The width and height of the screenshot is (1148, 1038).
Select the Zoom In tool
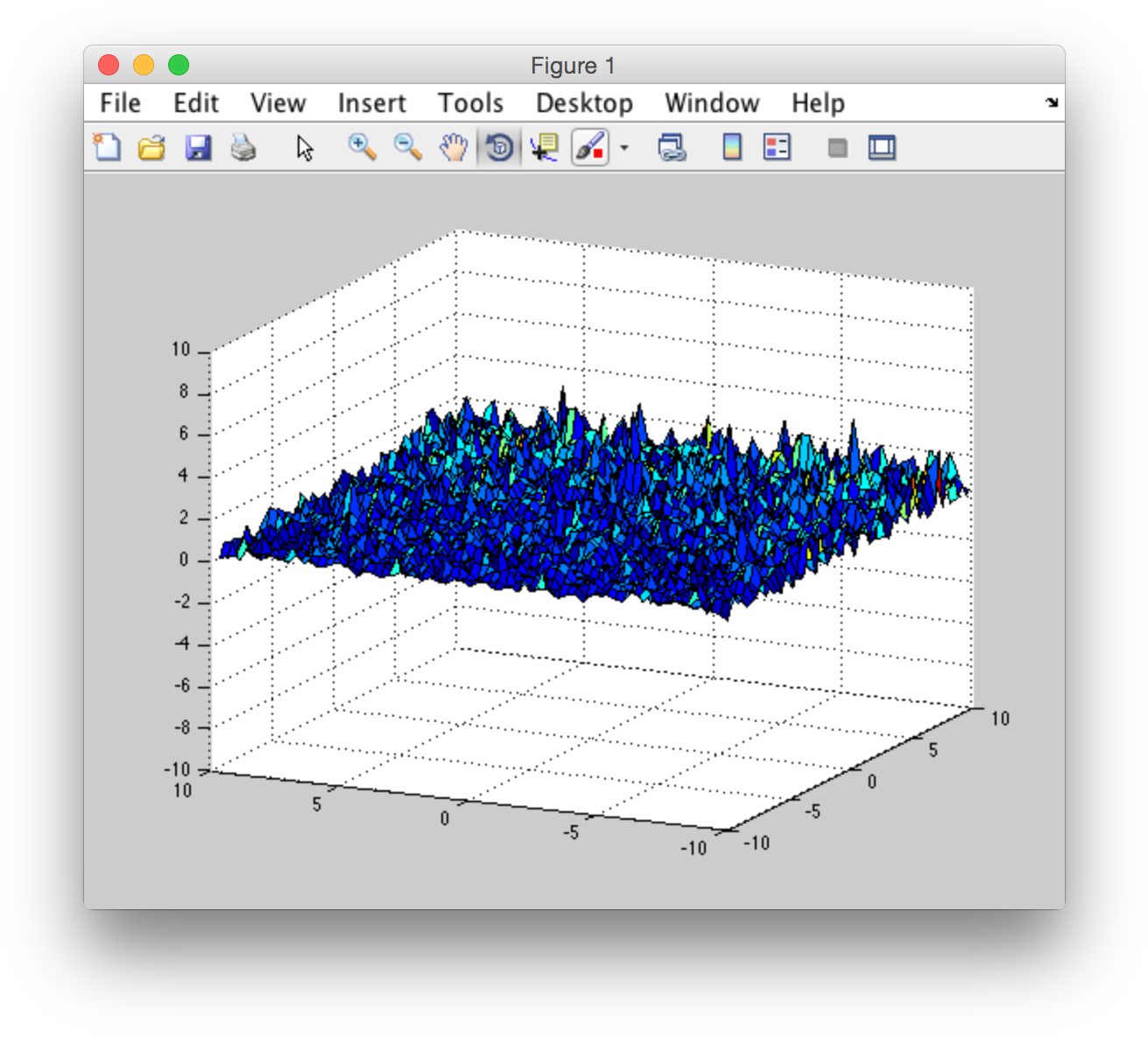362,147
